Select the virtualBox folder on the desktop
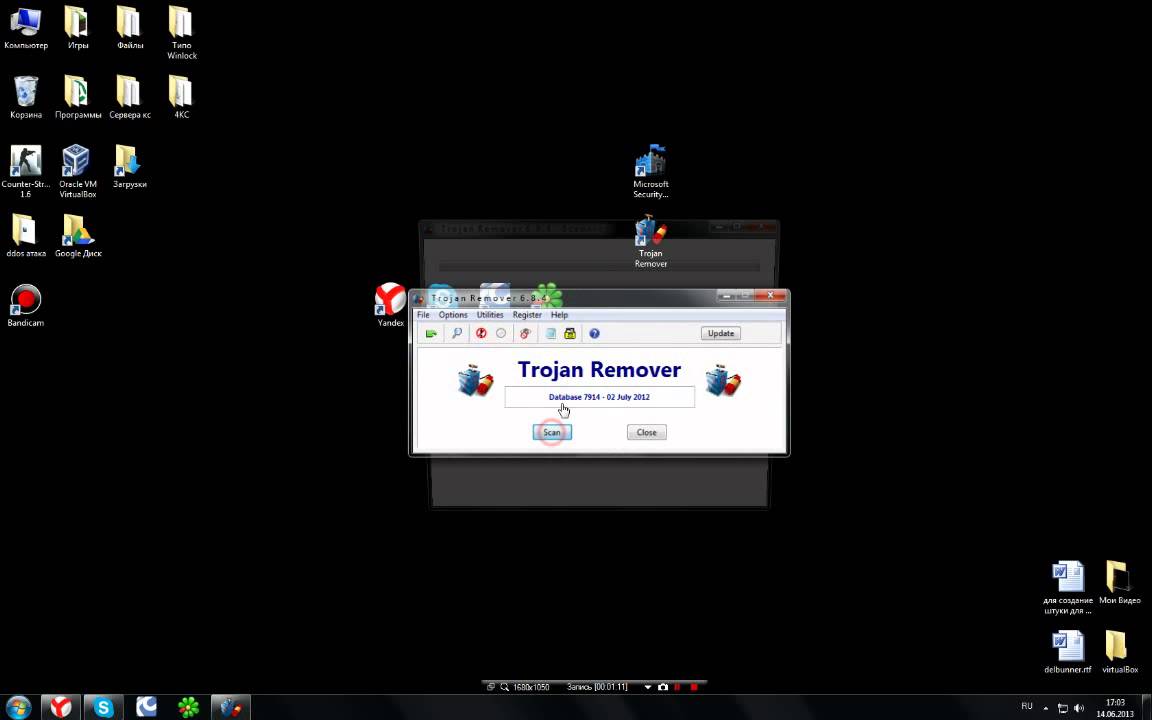Image resolution: width=1152 pixels, height=720 pixels. click(x=1120, y=652)
